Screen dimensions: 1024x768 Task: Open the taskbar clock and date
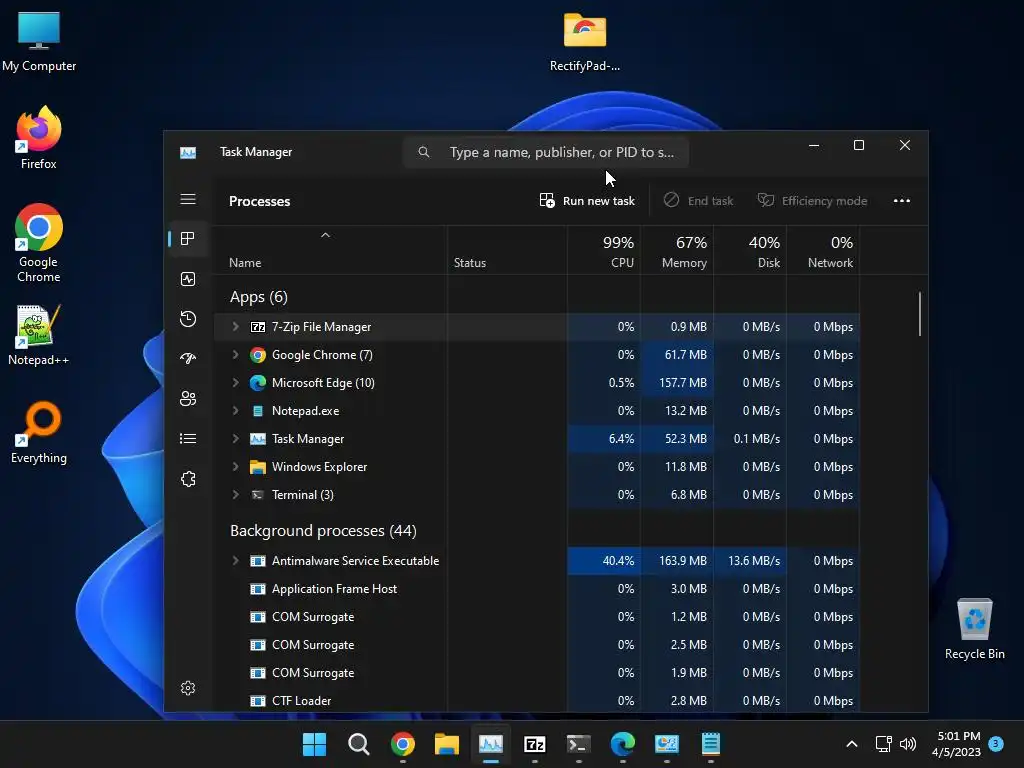(956, 744)
